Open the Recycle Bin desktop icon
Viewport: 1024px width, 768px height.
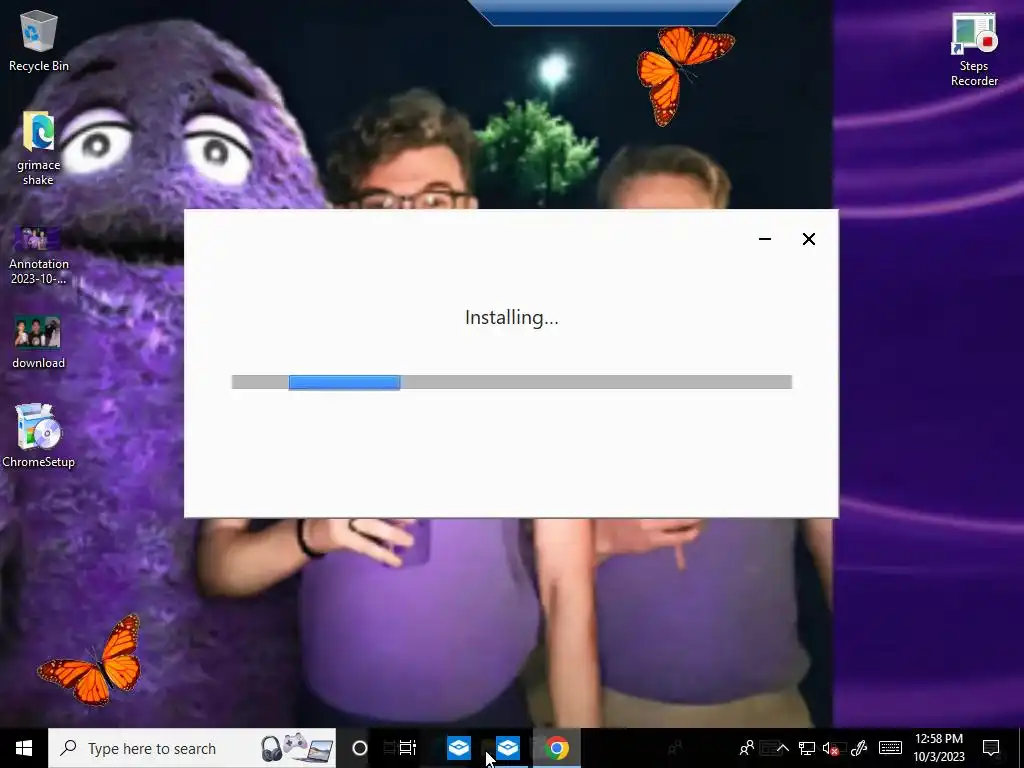[39, 41]
